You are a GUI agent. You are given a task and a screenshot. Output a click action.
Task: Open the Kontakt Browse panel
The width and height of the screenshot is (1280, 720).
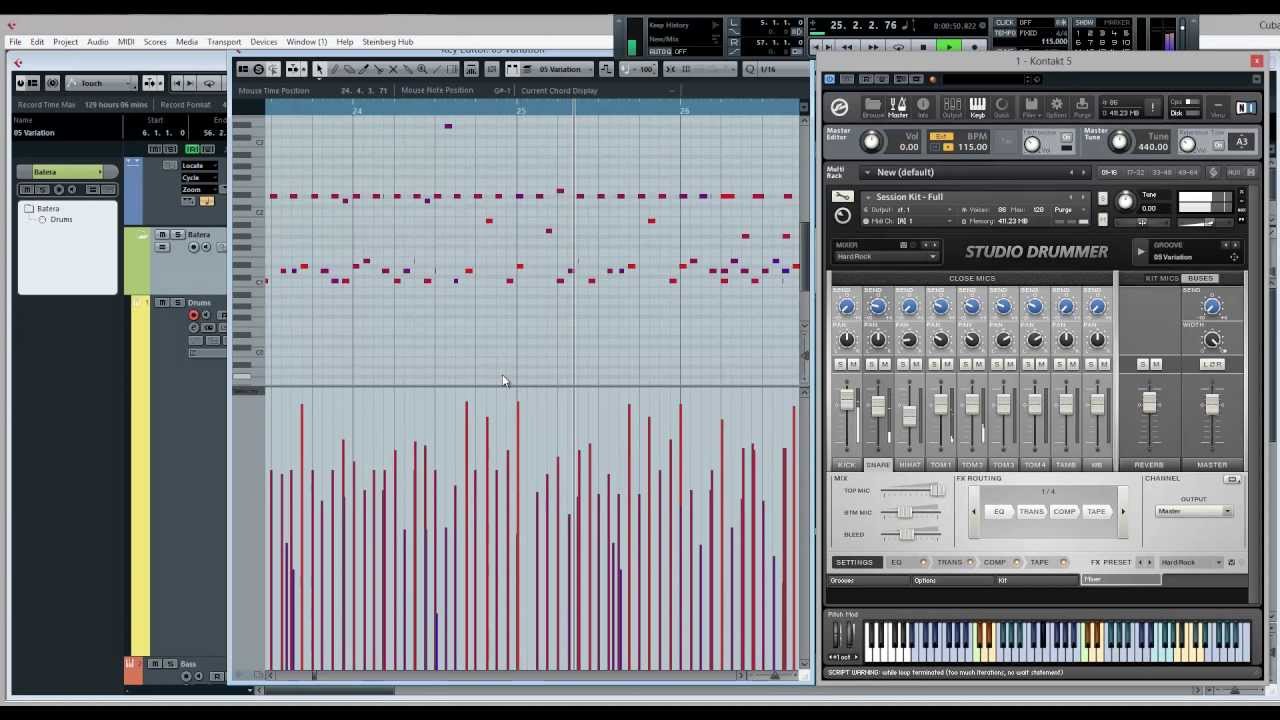click(x=873, y=107)
